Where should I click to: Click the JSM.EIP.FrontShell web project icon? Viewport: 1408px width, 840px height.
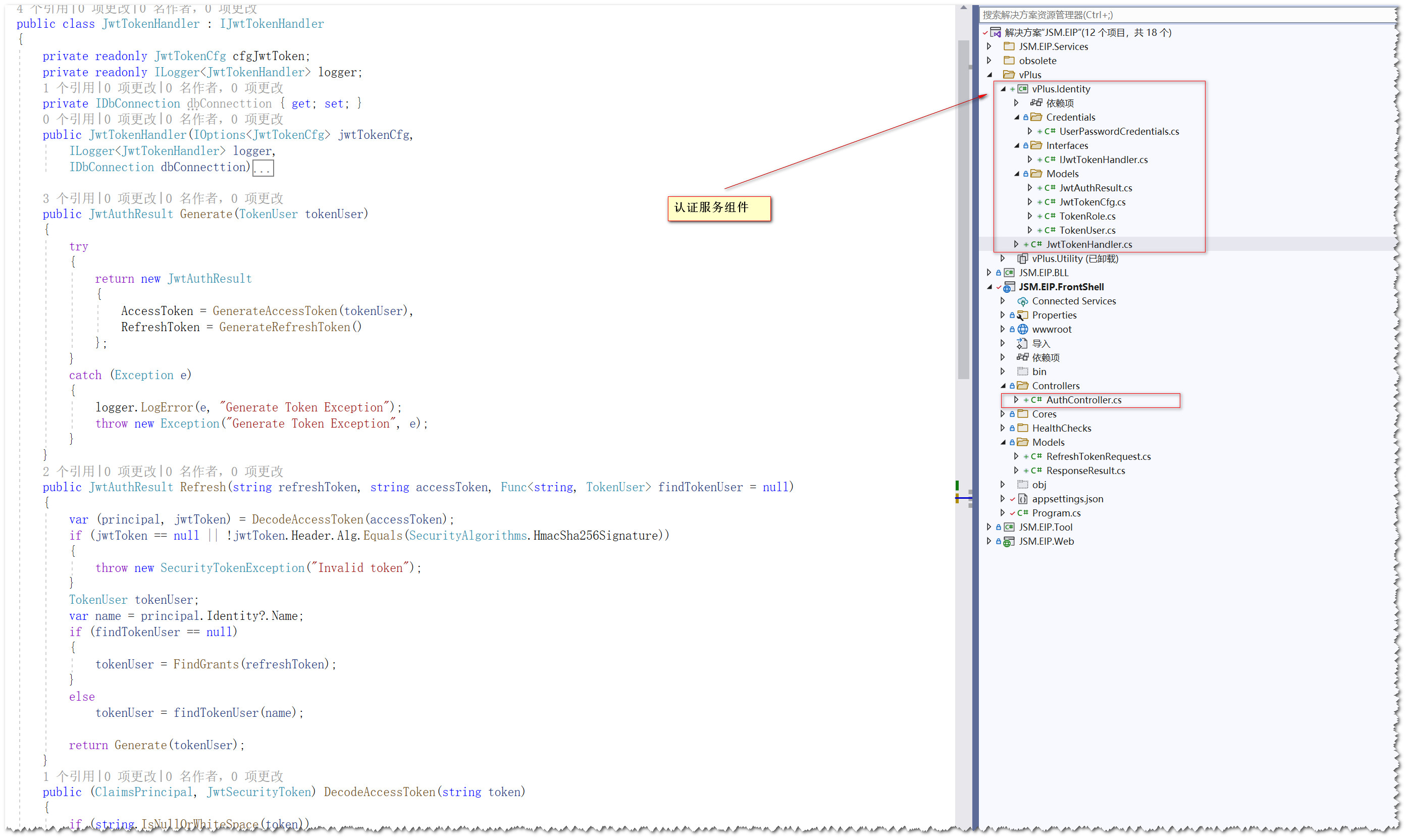[x=1009, y=287]
